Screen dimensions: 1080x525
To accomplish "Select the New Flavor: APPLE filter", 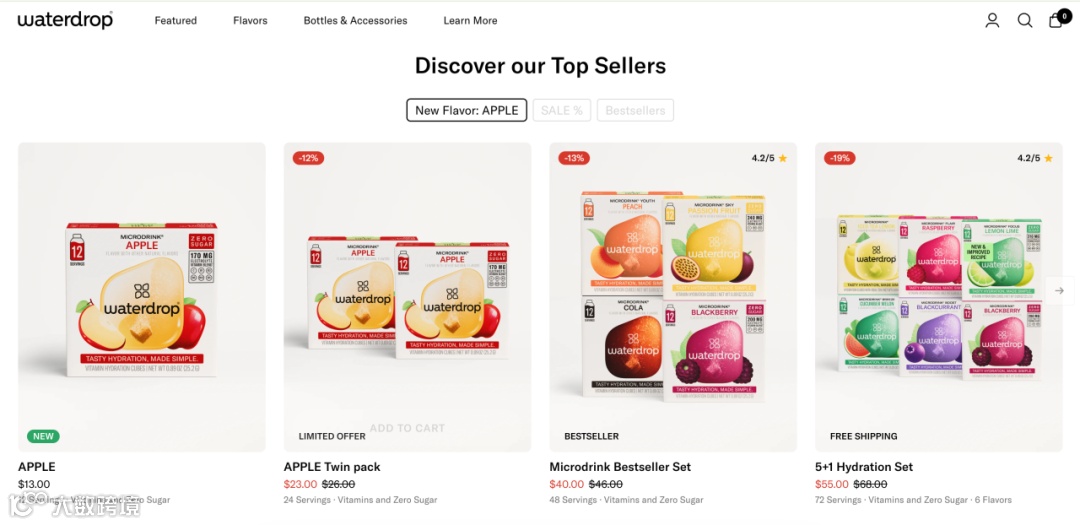I will [x=466, y=110].
